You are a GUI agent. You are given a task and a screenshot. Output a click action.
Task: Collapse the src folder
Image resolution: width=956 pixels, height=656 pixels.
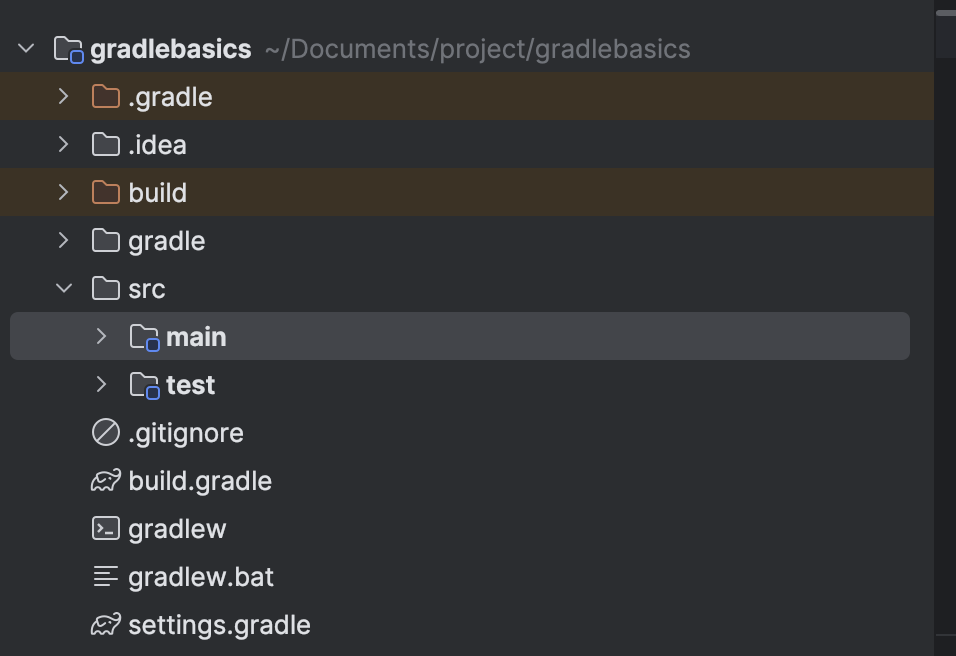coord(64,289)
